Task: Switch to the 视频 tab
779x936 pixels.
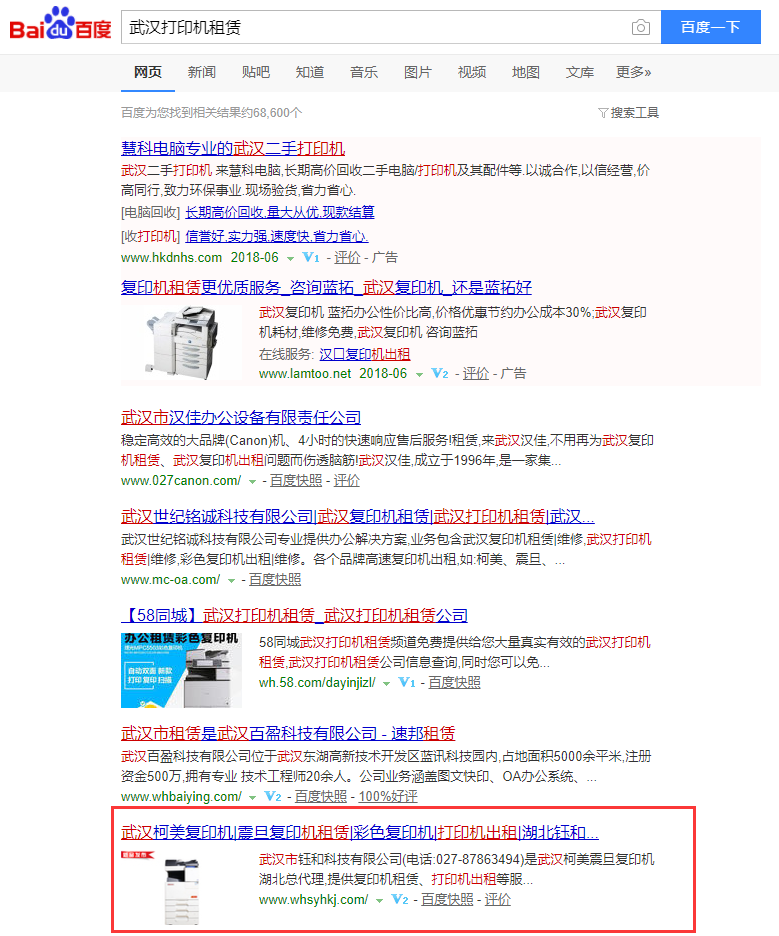Action: [x=472, y=72]
